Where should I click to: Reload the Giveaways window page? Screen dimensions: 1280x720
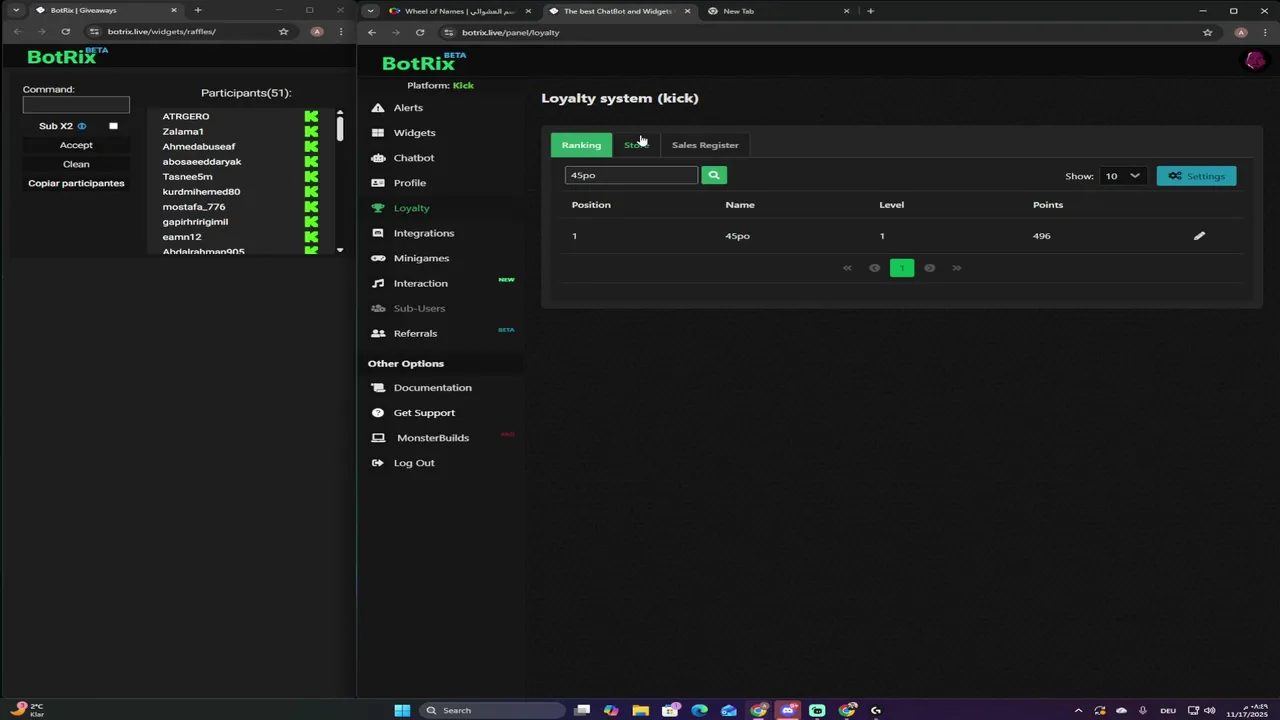pos(66,32)
